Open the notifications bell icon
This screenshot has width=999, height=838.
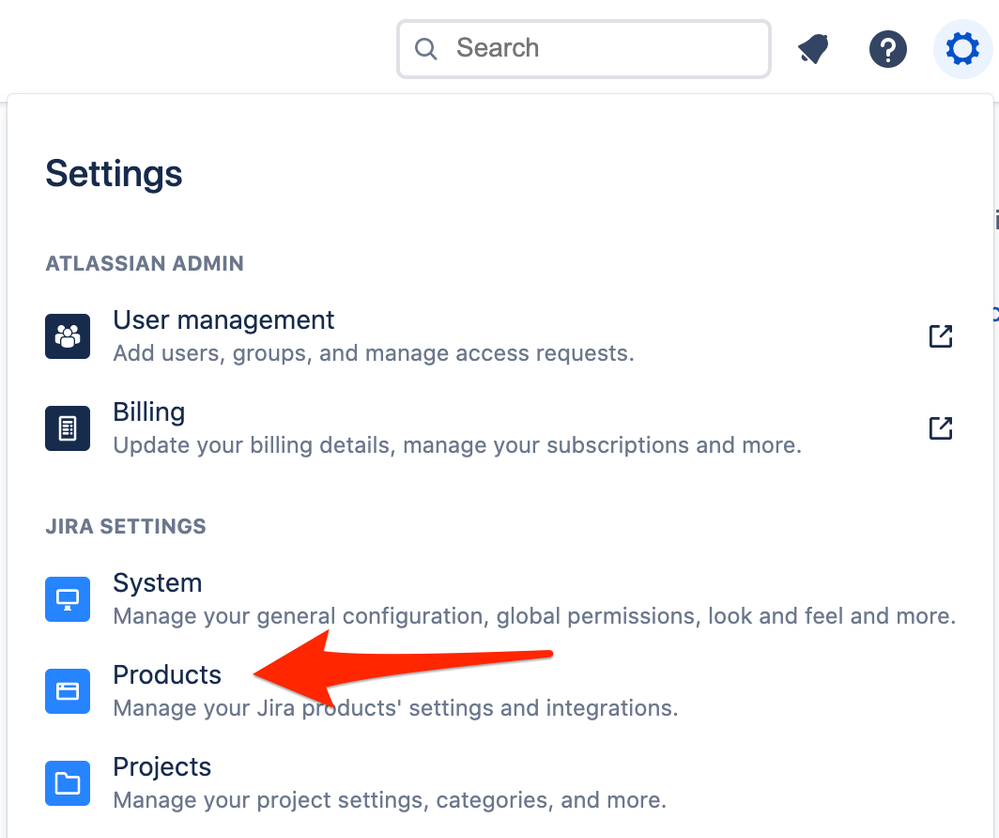tap(814, 49)
